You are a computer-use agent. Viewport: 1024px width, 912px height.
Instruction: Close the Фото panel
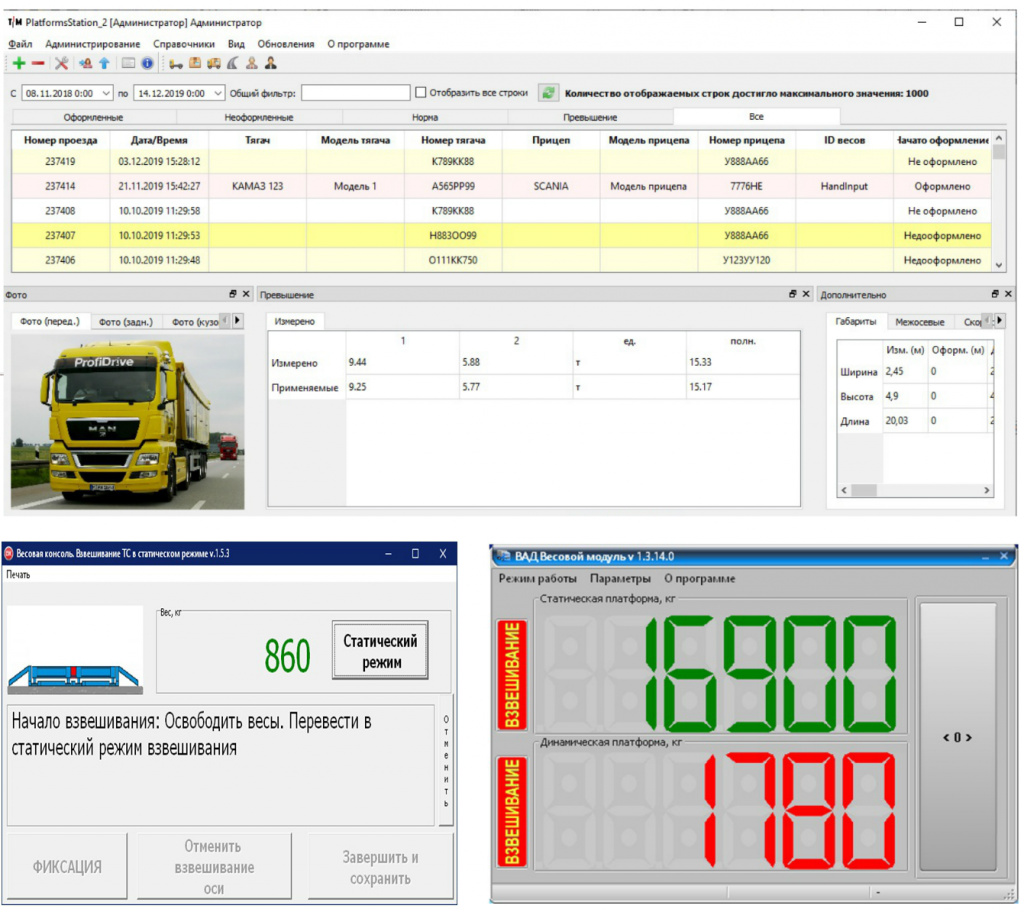pyautogui.click(x=247, y=295)
